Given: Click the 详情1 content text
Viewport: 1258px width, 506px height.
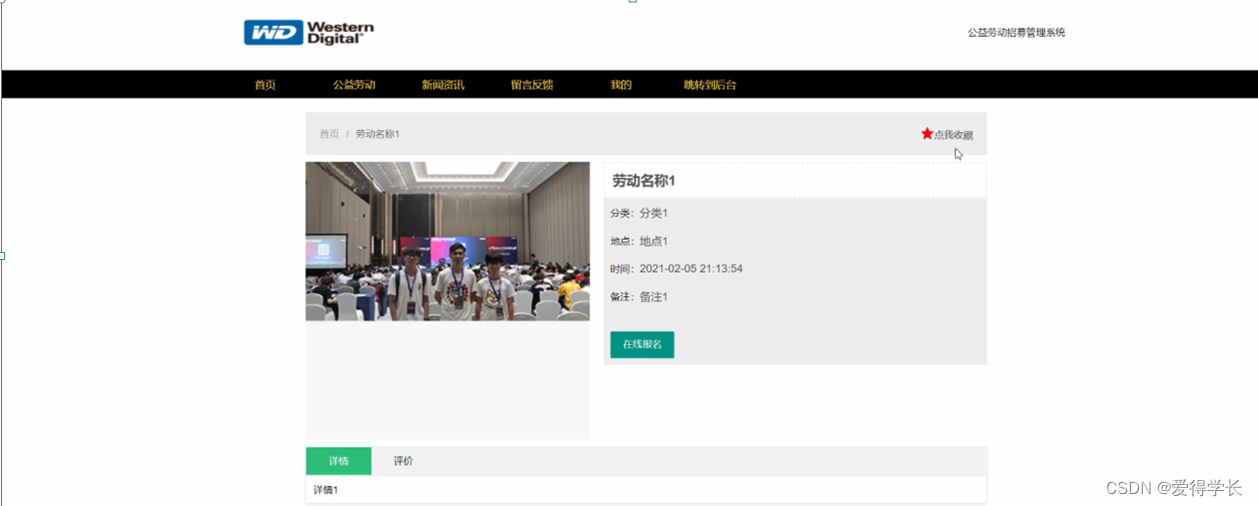Looking at the screenshot, I should coord(325,490).
